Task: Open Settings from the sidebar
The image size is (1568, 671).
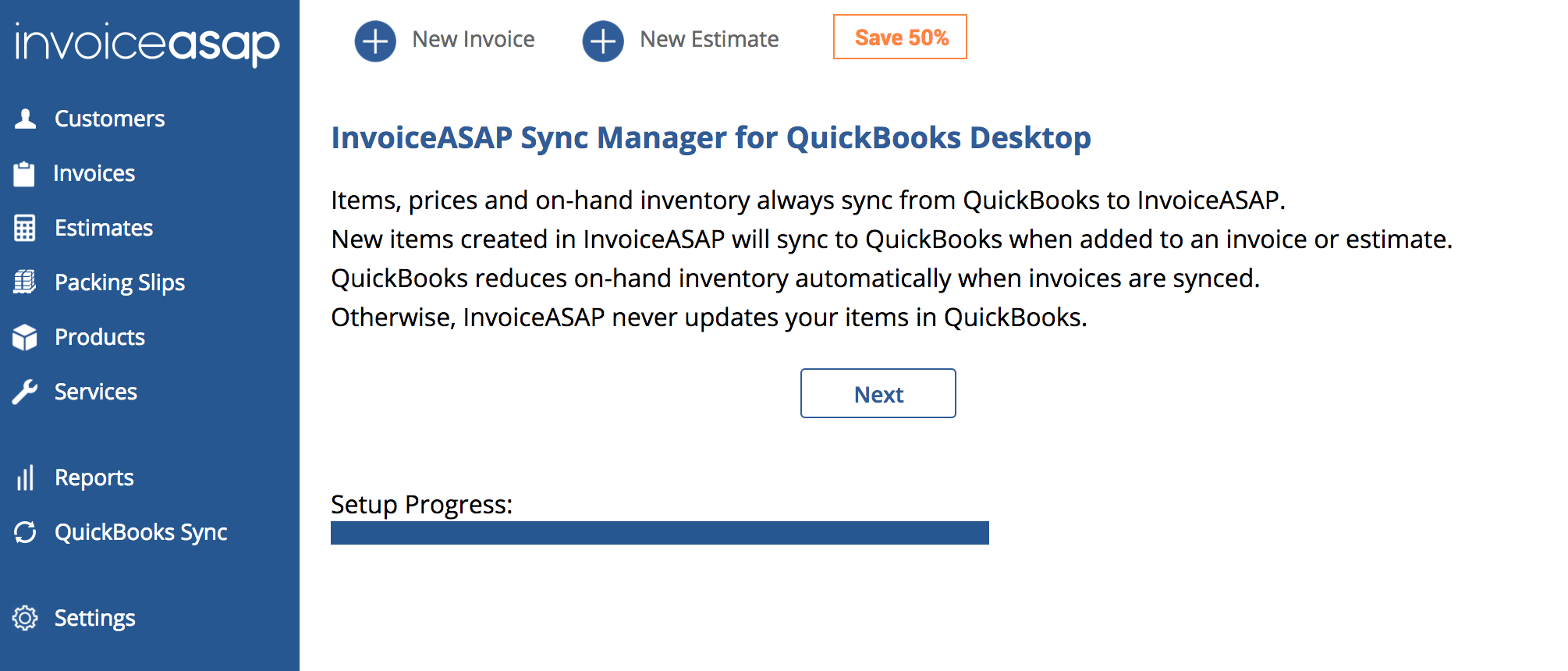Action: click(95, 618)
